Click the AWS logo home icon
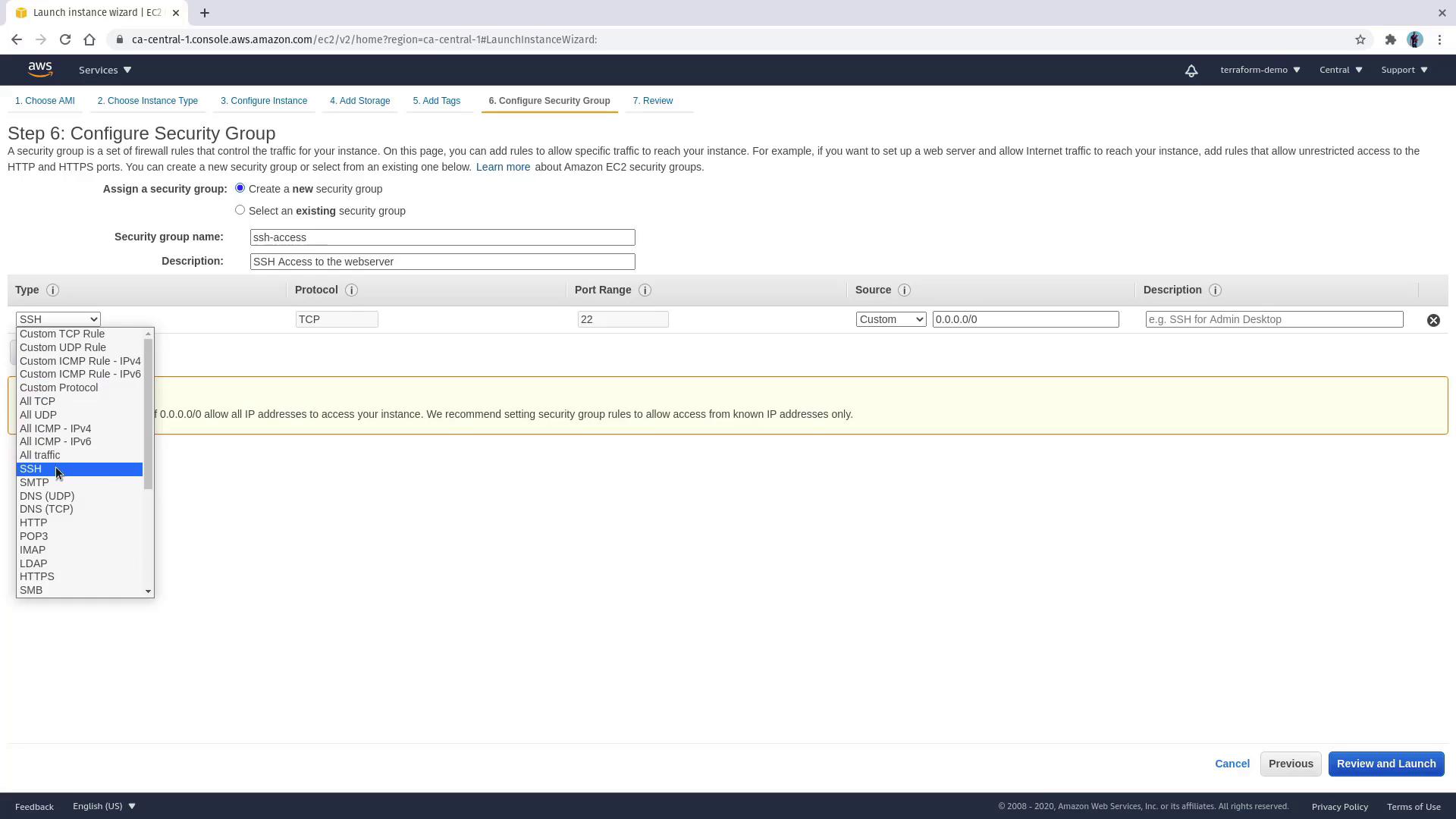1456x819 pixels. [40, 70]
